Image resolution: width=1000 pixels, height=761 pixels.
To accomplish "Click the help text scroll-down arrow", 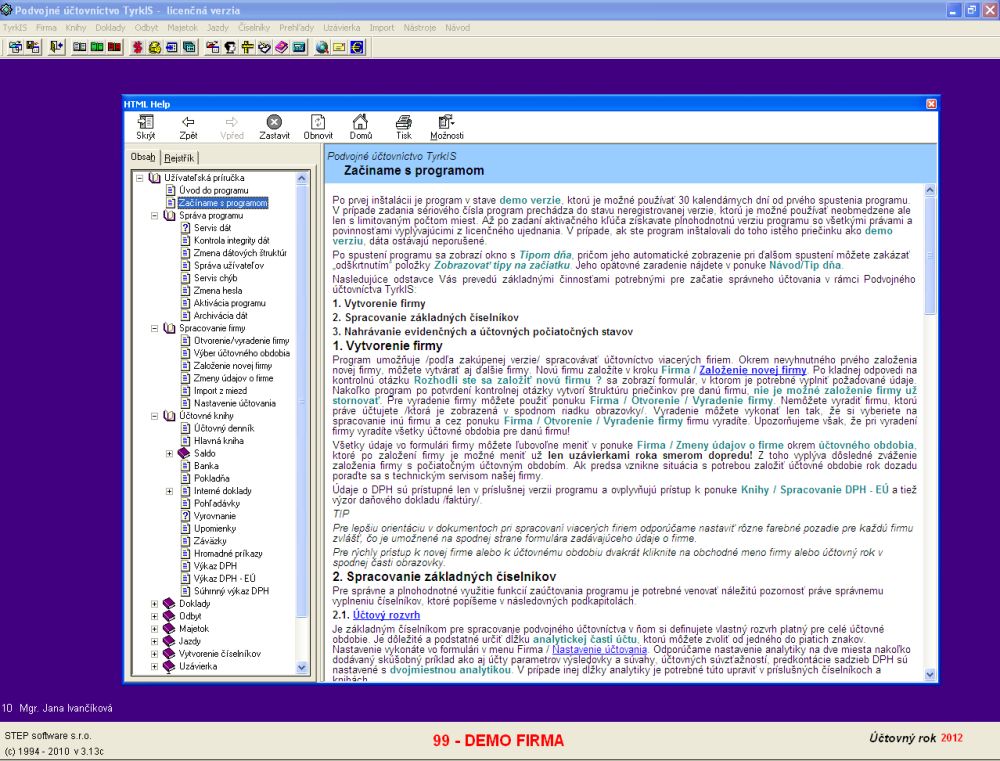I will coord(930,674).
